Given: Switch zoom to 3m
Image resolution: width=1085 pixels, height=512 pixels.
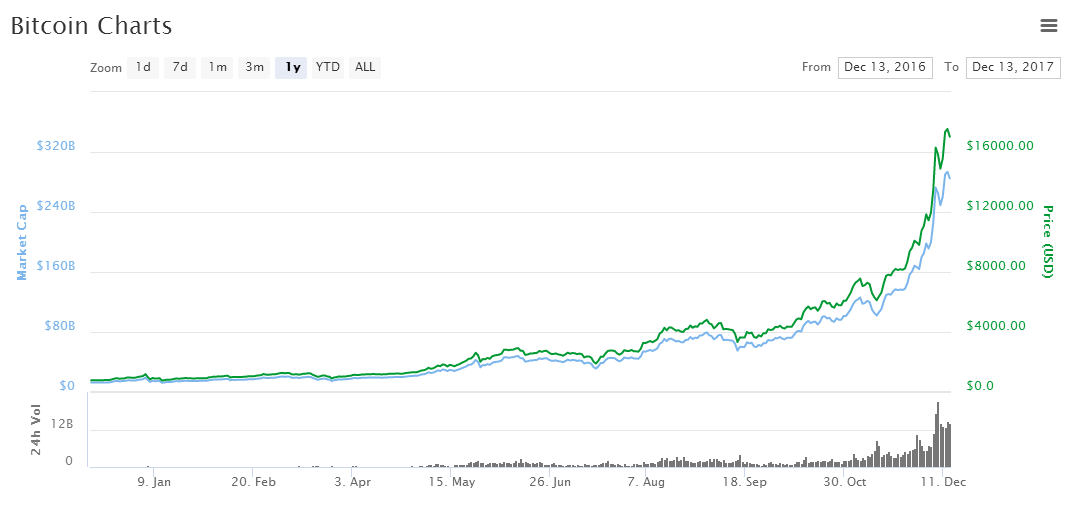Looking at the screenshot, I should (x=255, y=67).
